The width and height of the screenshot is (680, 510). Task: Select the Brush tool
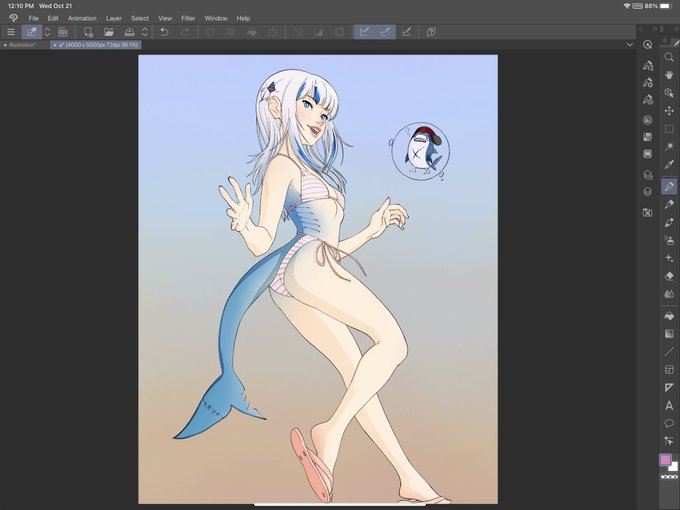click(669, 222)
